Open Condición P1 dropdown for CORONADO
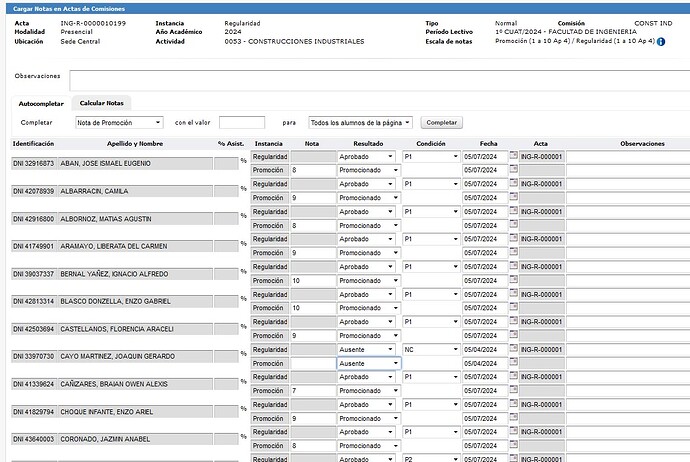Image resolution: width=690 pixels, height=462 pixels. (431, 432)
